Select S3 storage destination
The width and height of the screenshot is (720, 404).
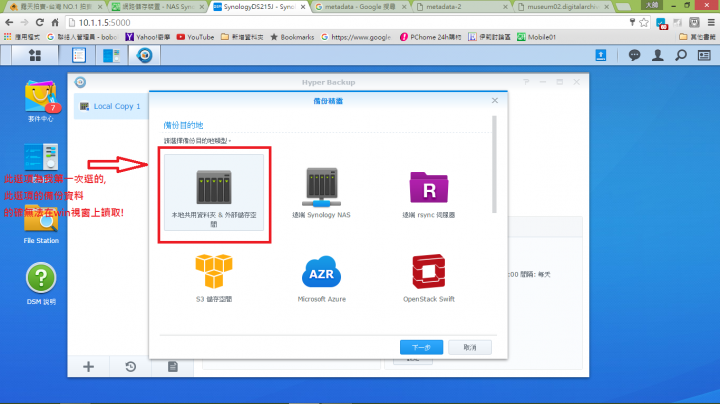pos(214,278)
